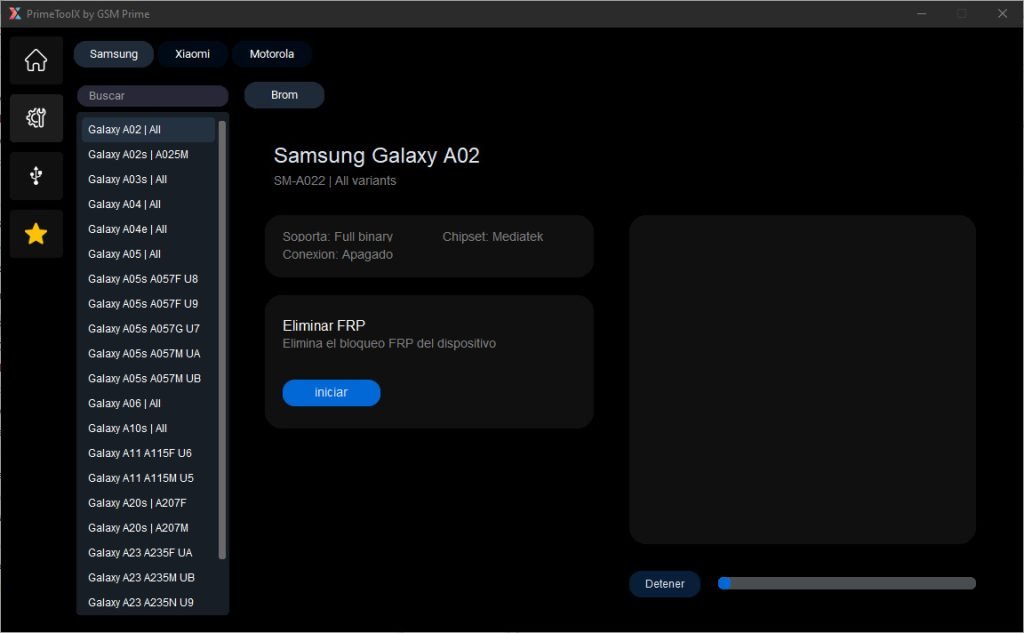
Task: Click into the Buscar search field
Action: [x=152, y=96]
